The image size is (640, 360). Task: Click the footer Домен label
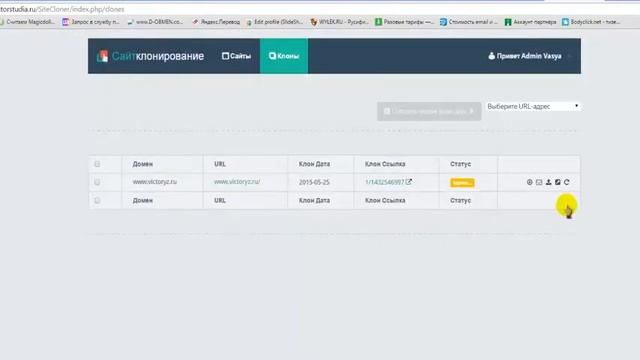click(x=142, y=200)
